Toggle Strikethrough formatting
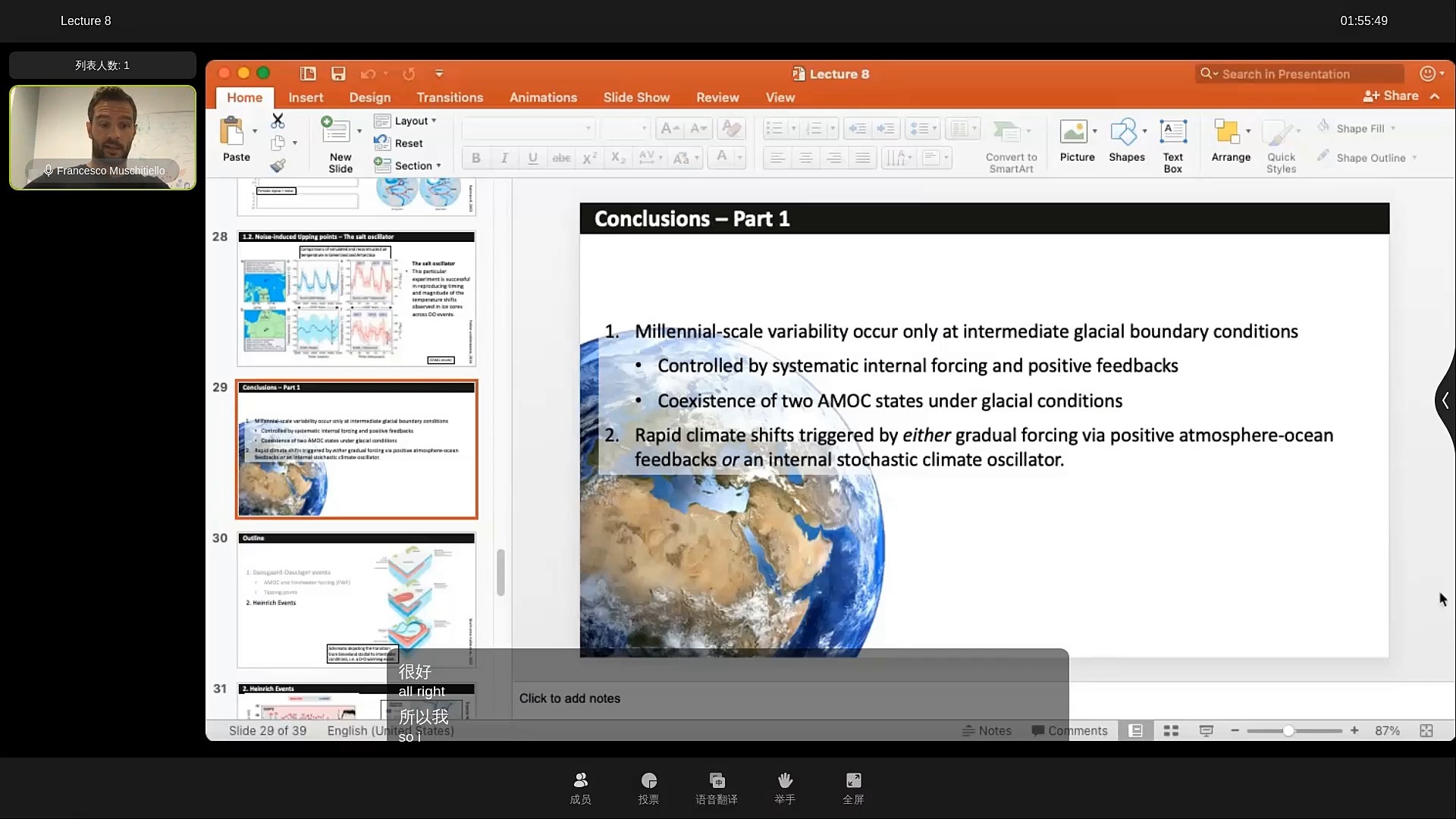This screenshot has height=819, width=1456. 561,158
